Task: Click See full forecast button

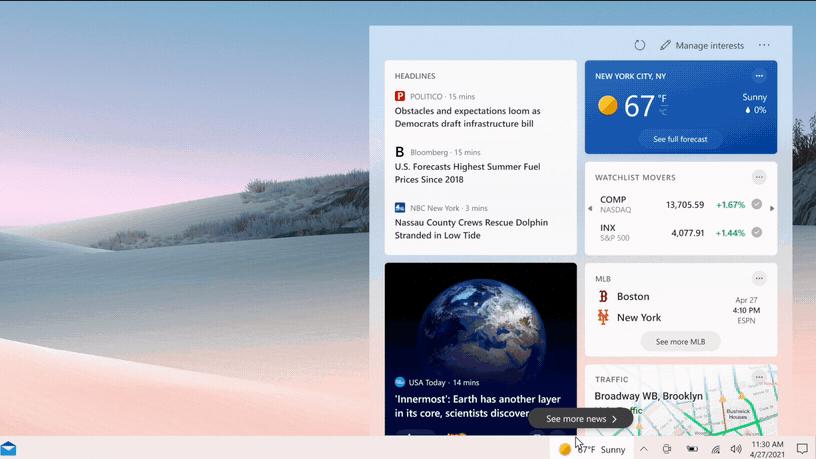Action: (680, 139)
